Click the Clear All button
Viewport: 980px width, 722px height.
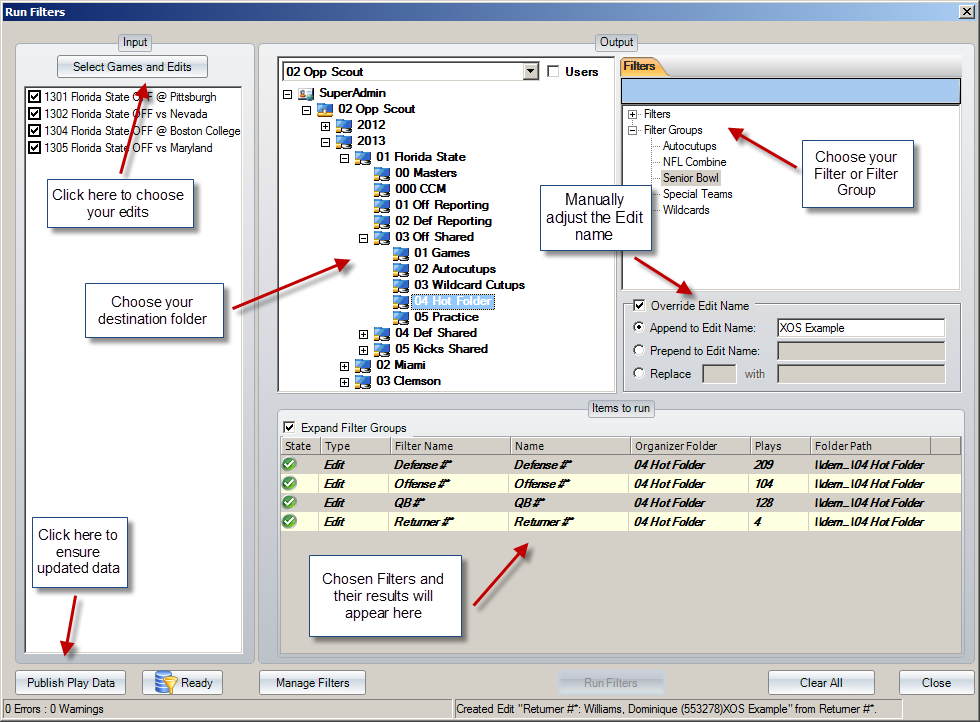(x=820, y=682)
